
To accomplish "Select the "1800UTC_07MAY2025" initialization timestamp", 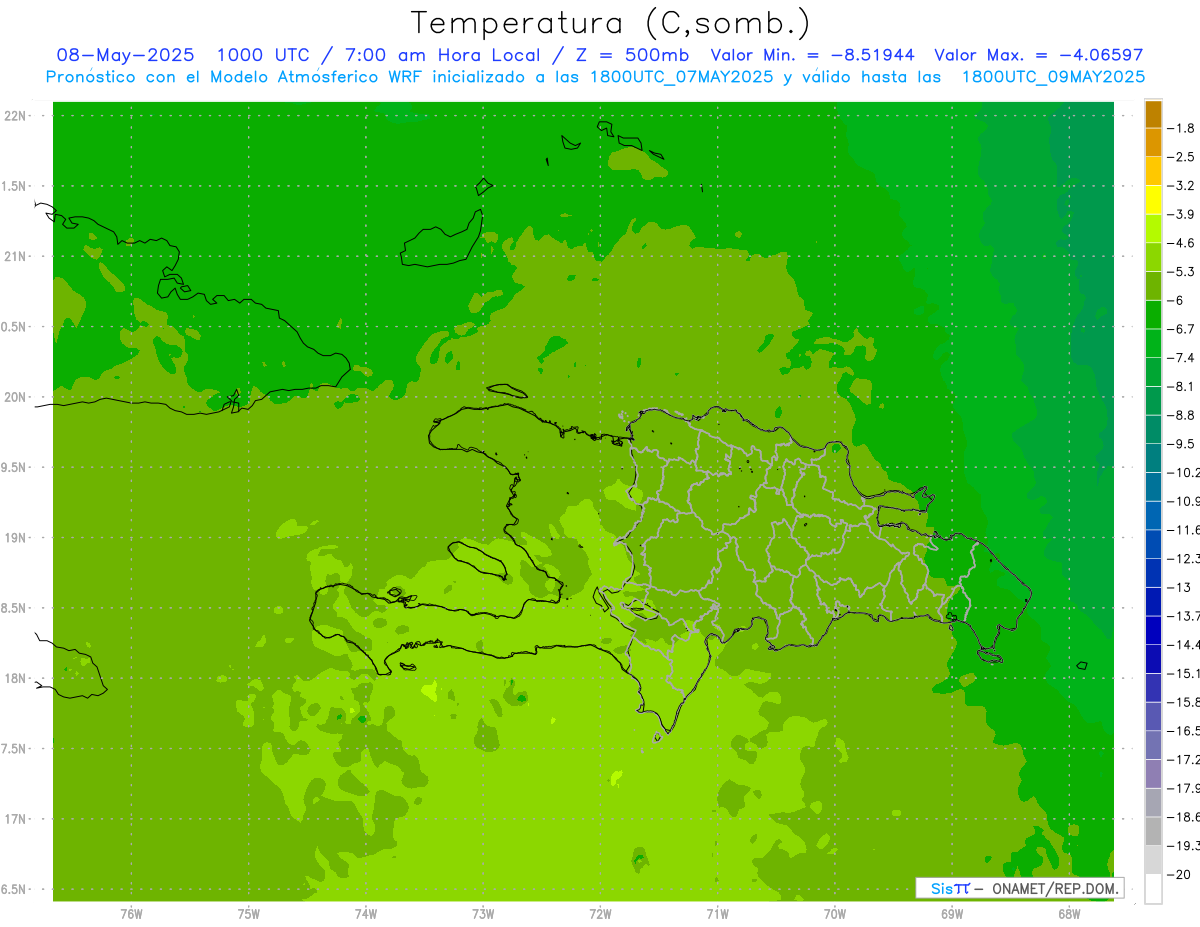I will pyautogui.click(x=682, y=77).
